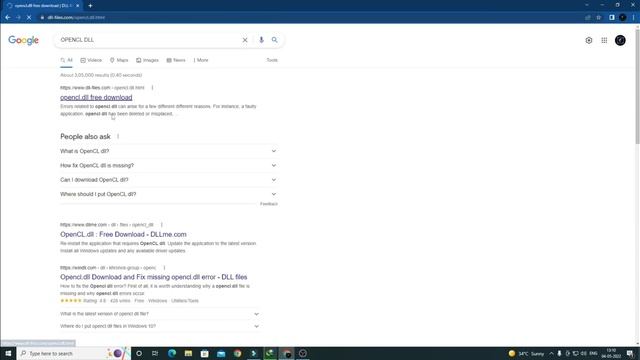Image resolution: width=640 pixels, height=360 pixels.
Task: Open the Chrome three-dot menu
Action: 633,18
